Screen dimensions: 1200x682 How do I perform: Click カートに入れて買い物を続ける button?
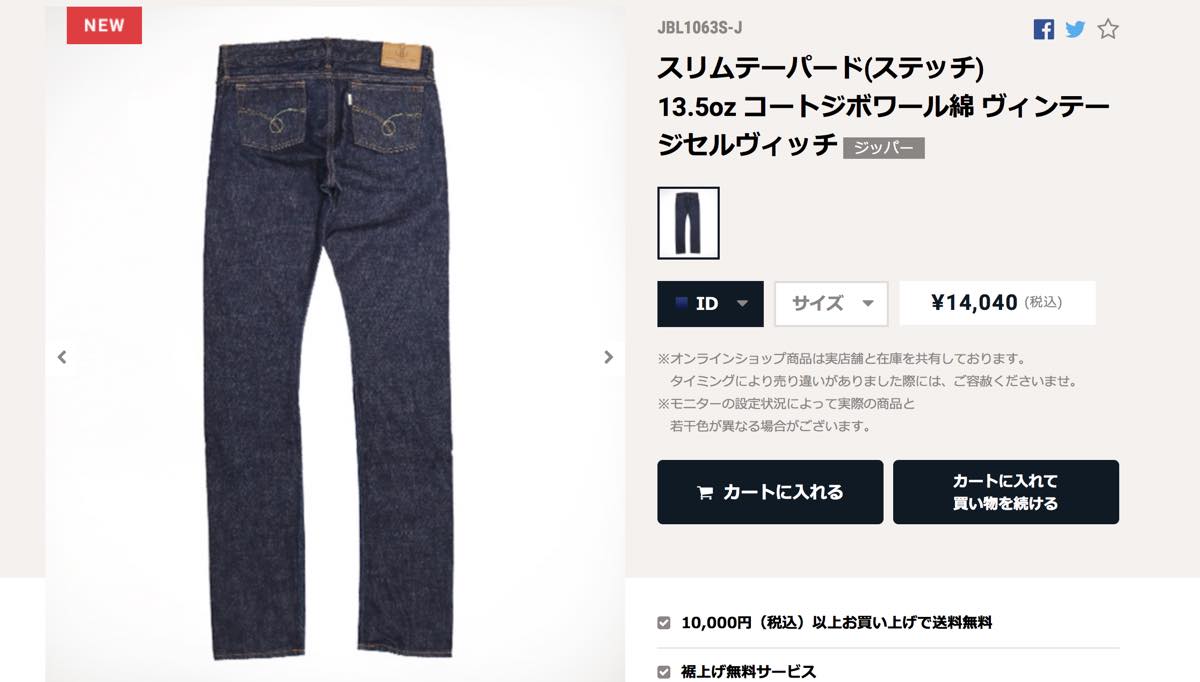(x=1006, y=492)
